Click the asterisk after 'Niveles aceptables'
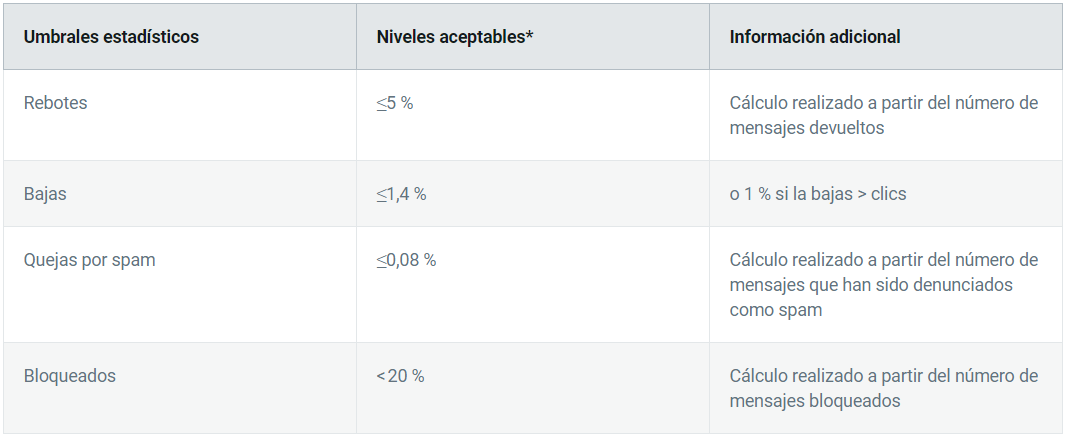This screenshot has width=1068, height=438. (529, 34)
